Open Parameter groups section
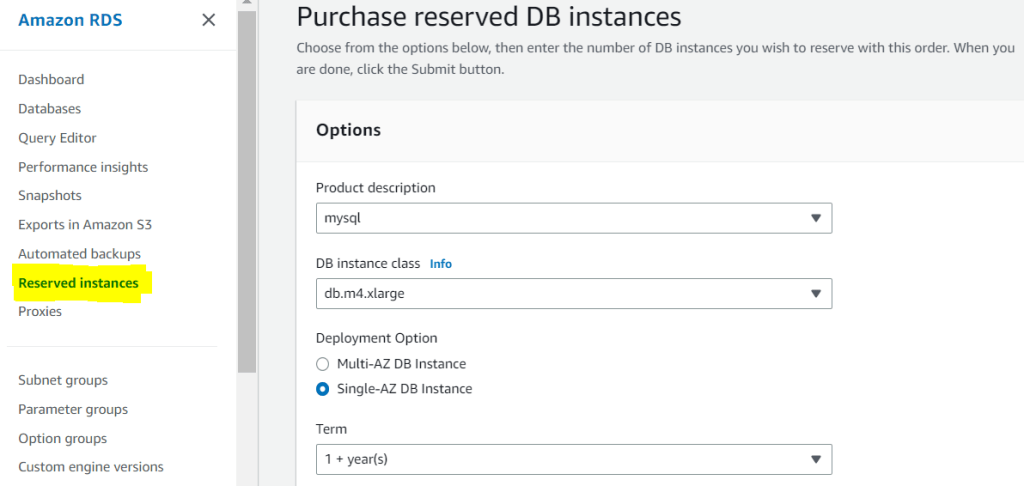This screenshot has height=486, width=1024. 73,409
